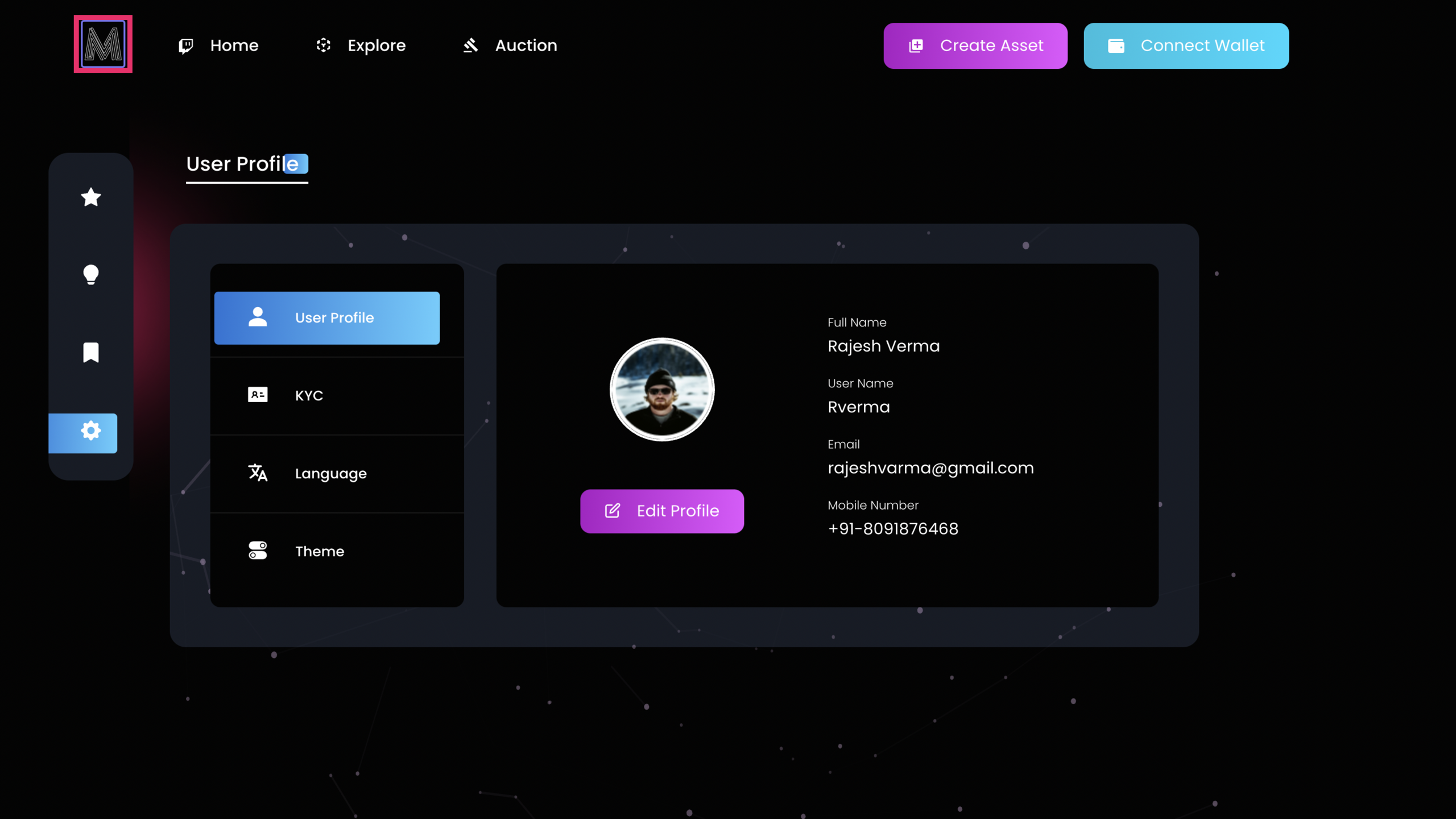Open the Language settings tab
Image resolution: width=1456 pixels, height=819 pixels.
pyautogui.click(x=330, y=473)
